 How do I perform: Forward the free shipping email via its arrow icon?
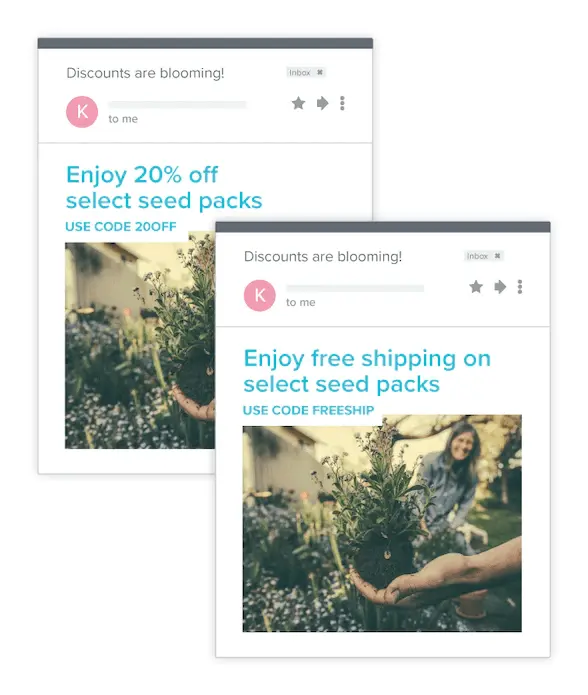(x=500, y=287)
